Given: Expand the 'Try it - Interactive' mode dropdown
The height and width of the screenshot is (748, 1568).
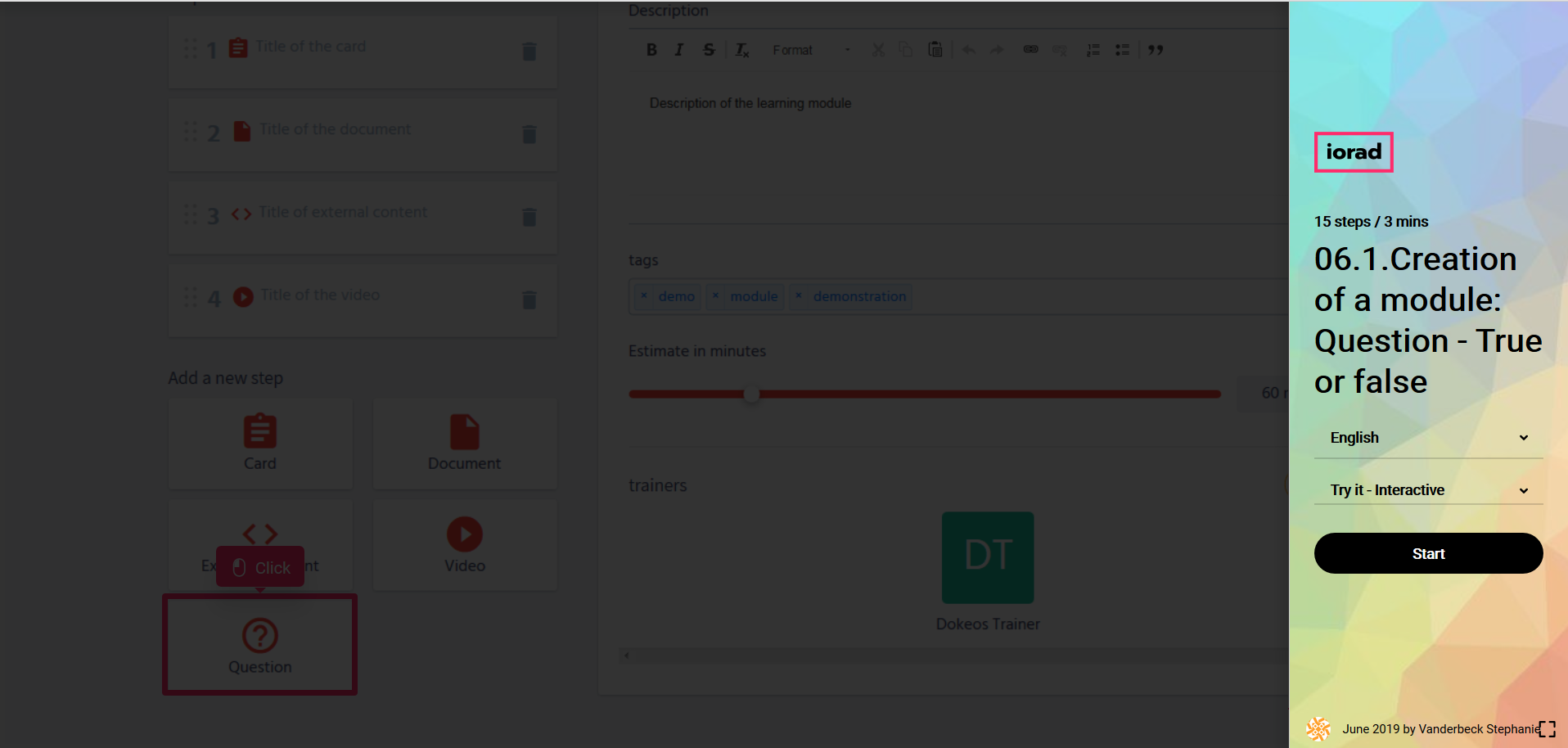Looking at the screenshot, I should pyautogui.click(x=1428, y=490).
